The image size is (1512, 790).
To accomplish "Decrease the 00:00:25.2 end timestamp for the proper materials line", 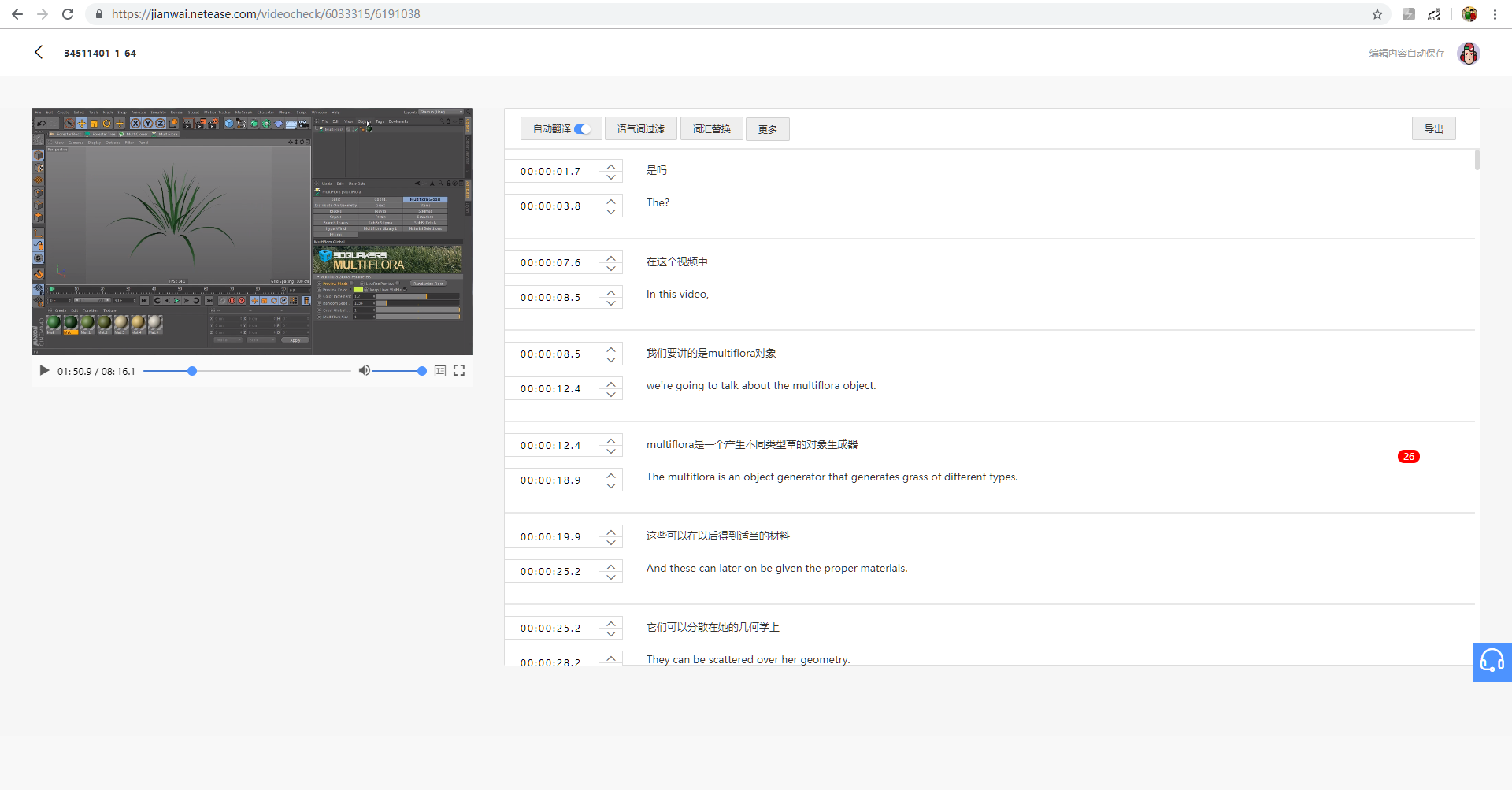I will pos(611,577).
